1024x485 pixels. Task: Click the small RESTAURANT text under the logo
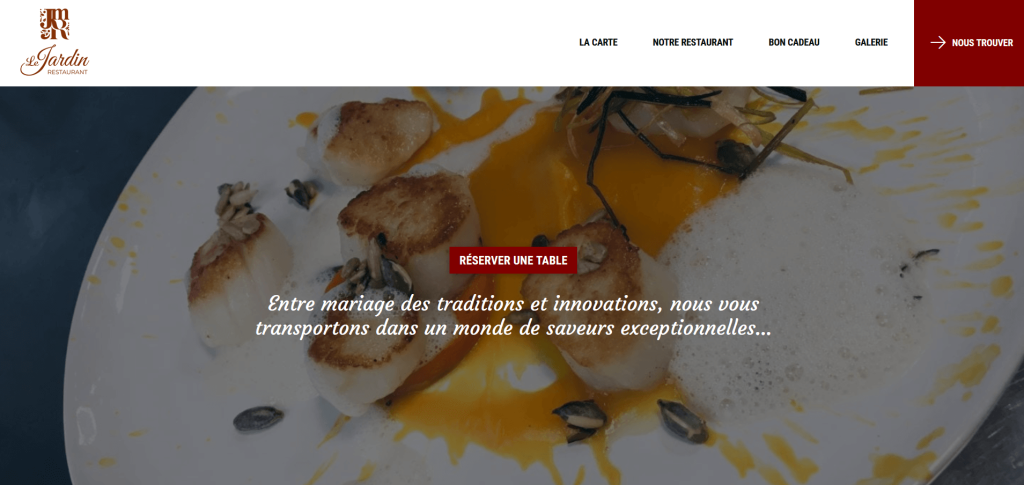(x=67, y=72)
